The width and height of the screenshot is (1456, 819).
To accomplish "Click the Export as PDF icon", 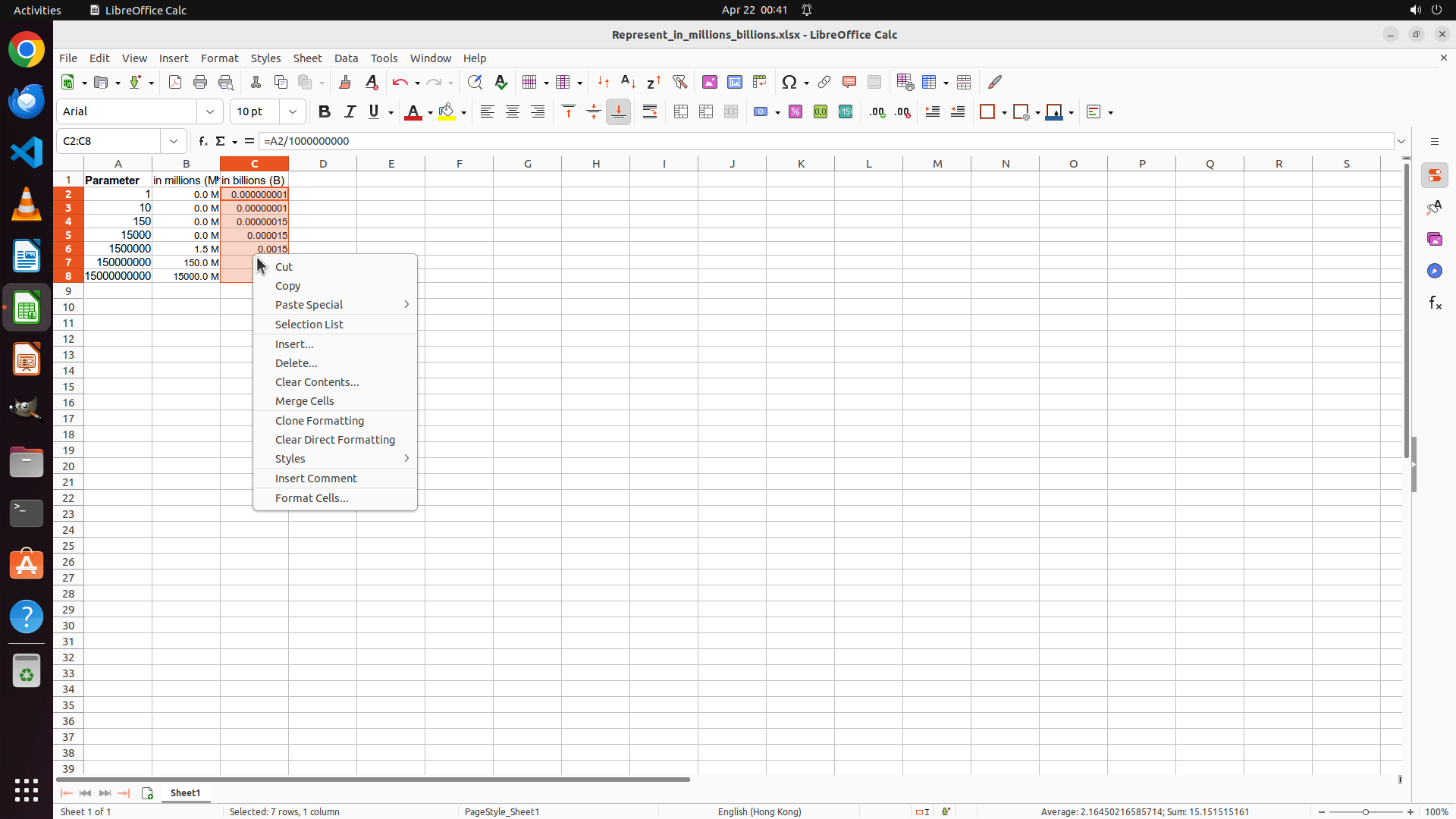I will pyautogui.click(x=175, y=82).
